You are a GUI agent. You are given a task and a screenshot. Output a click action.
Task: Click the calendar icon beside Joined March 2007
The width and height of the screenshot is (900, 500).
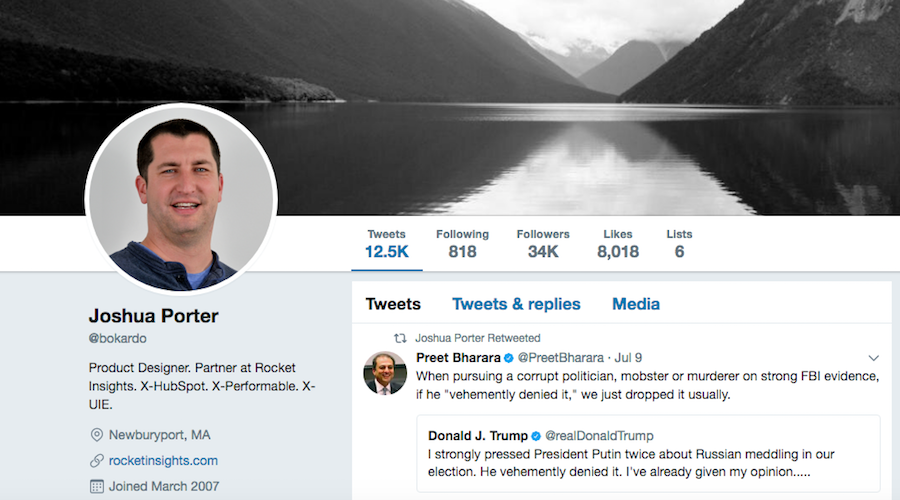pos(96,487)
